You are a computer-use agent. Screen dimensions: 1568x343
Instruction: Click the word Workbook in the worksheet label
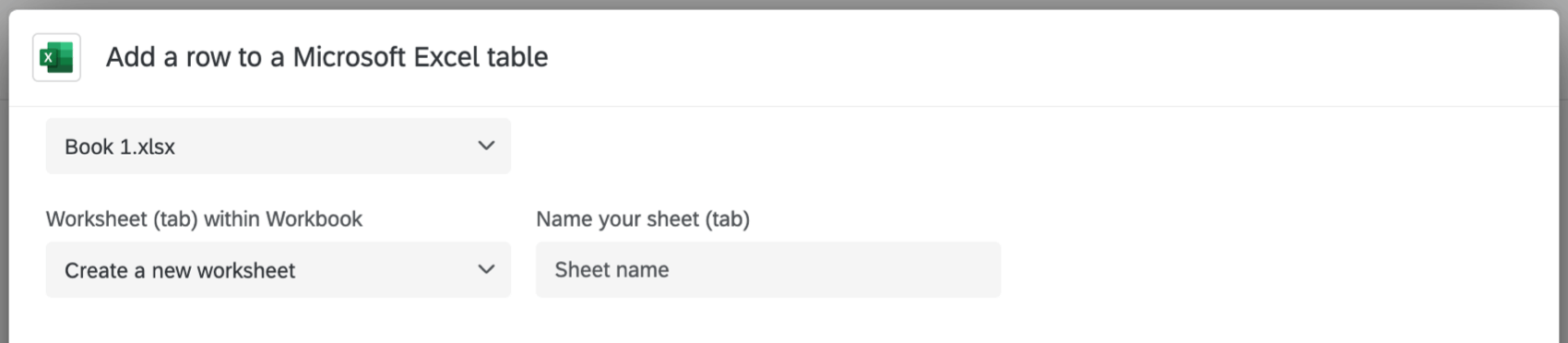coord(314,219)
